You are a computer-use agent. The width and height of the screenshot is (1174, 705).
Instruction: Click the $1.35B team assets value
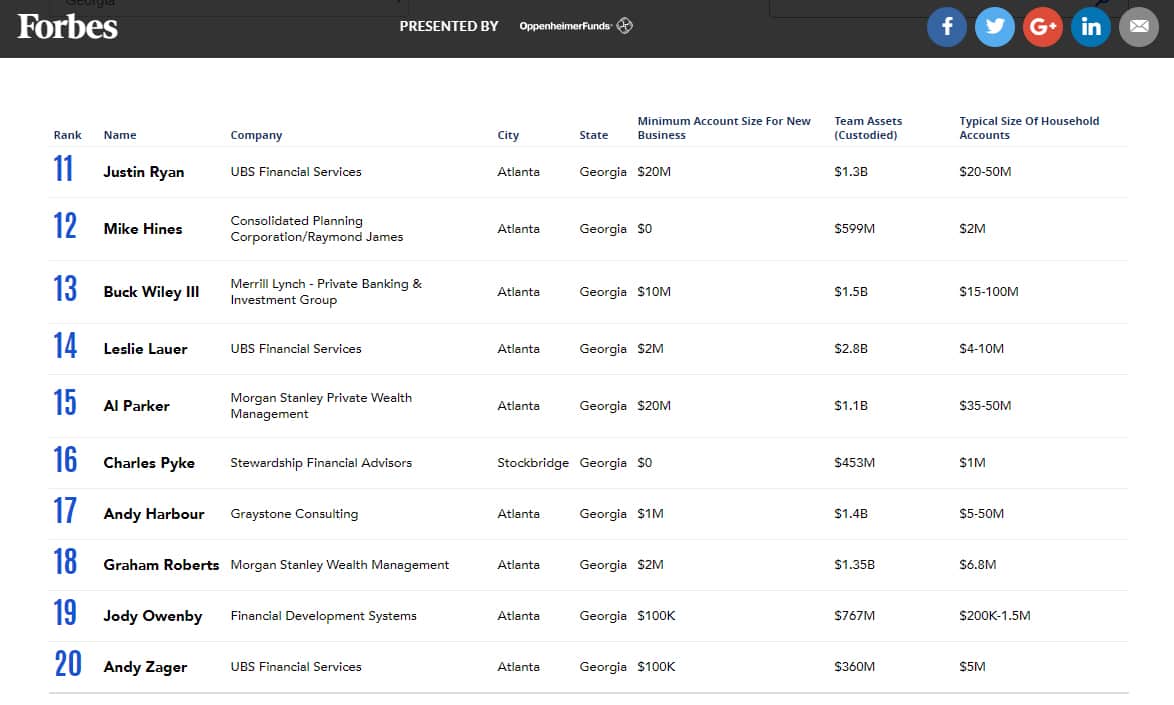tap(854, 565)
